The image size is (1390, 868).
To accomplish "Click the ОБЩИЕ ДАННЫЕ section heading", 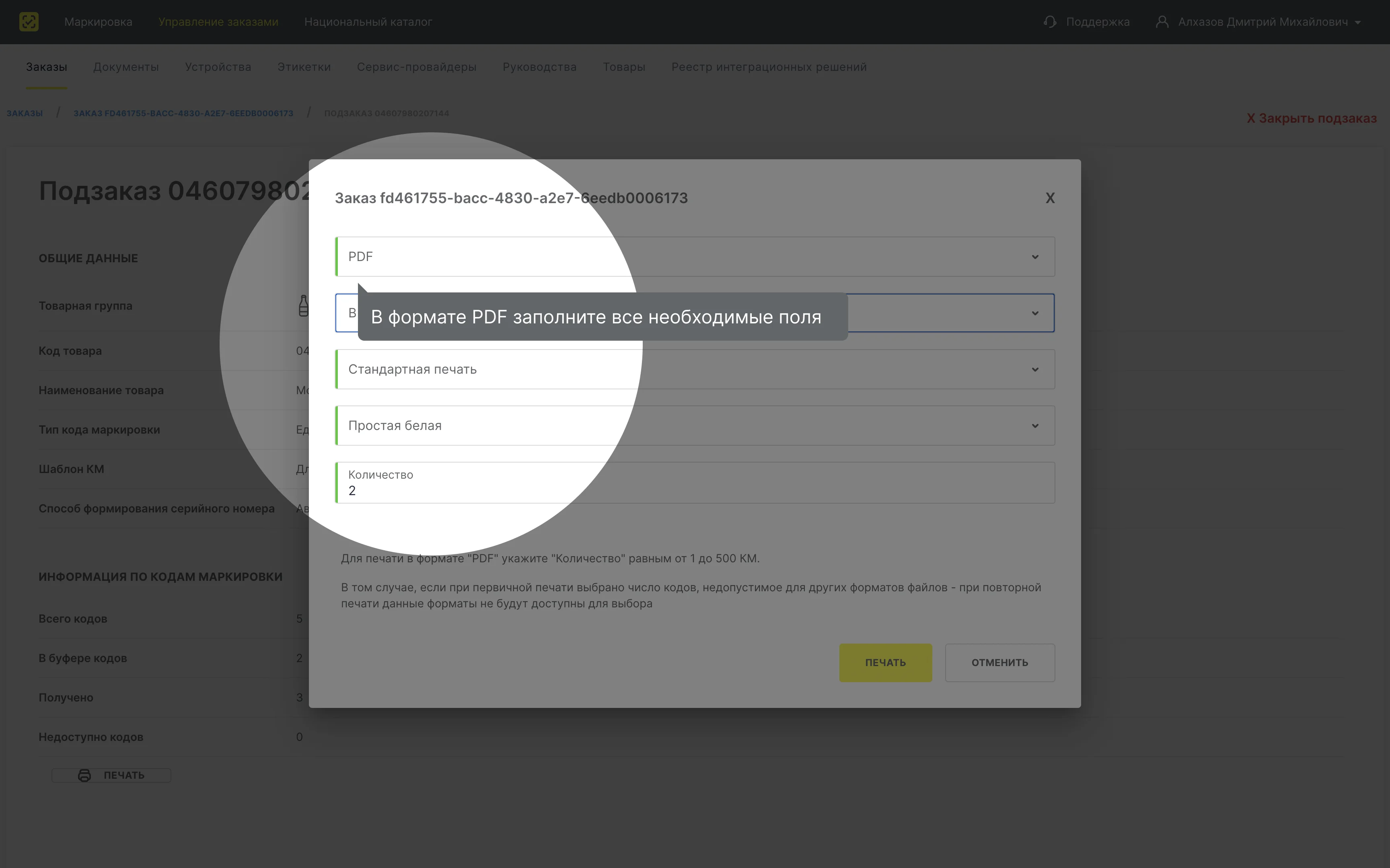I will (x=88, y=258).
